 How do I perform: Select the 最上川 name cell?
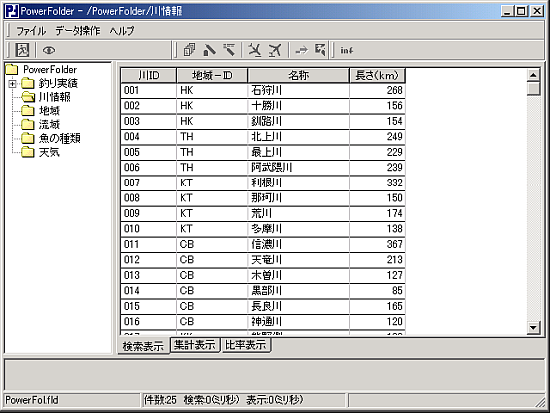(x=299, y=152)
